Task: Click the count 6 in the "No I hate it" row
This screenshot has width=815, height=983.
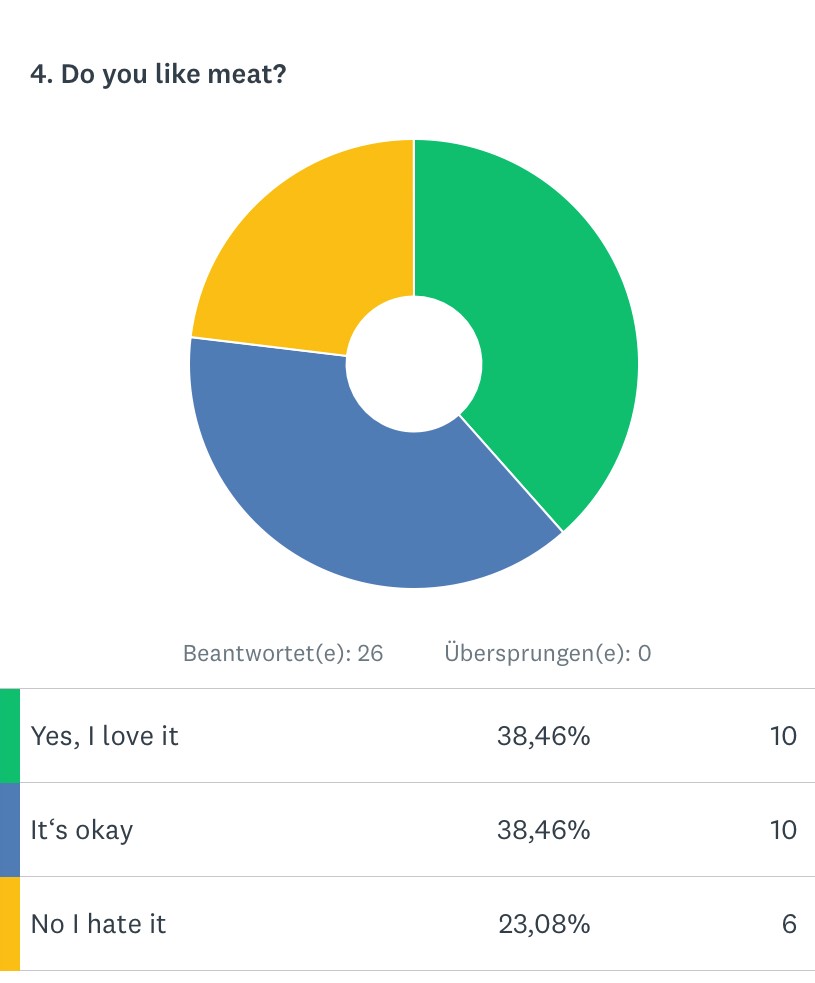Action: point(789,924)
